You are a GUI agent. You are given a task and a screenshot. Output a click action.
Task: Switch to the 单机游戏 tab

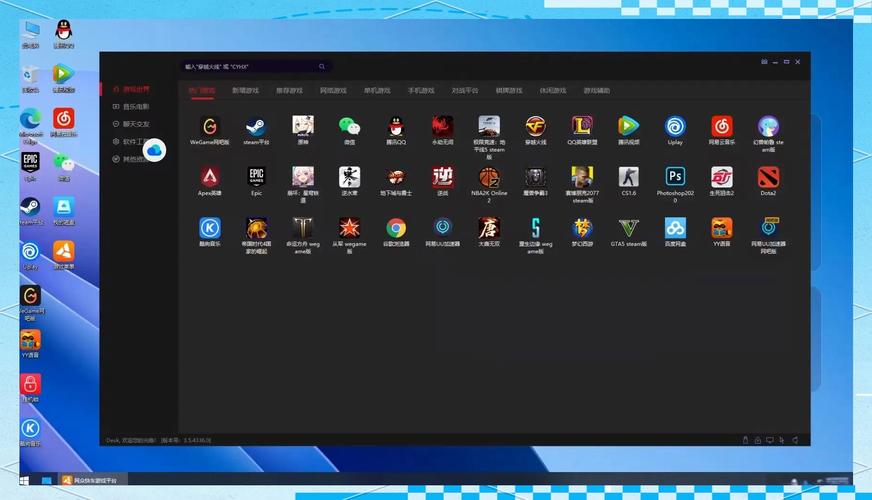click(x=377, y=90)
